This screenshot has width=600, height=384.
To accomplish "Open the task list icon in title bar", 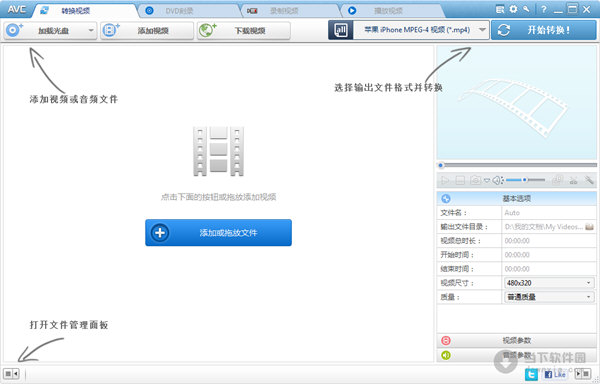I will click(x=500, y=10).
